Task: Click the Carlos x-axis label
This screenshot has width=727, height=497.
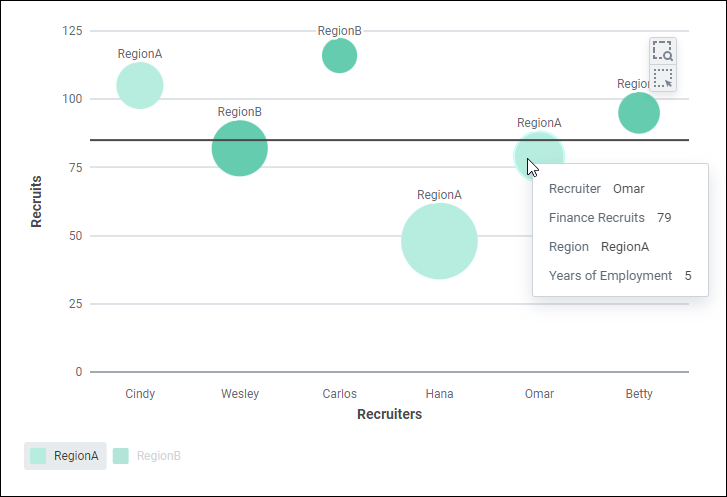Action: (x=339, y=394)
